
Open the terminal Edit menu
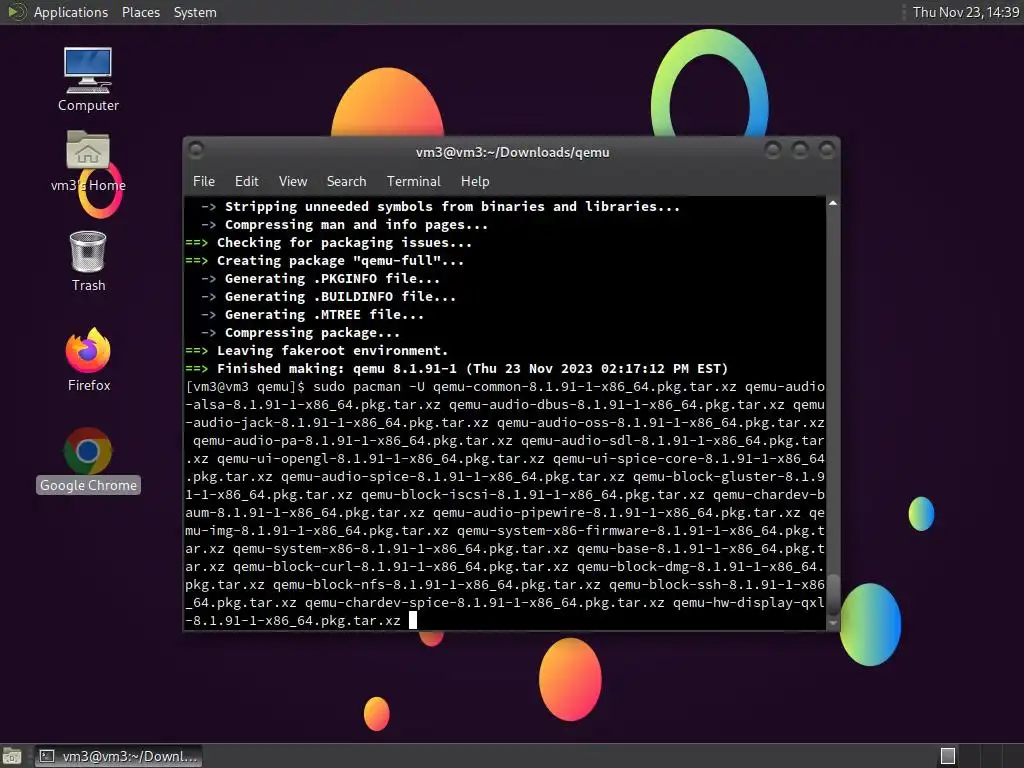(x=246, y=182)
